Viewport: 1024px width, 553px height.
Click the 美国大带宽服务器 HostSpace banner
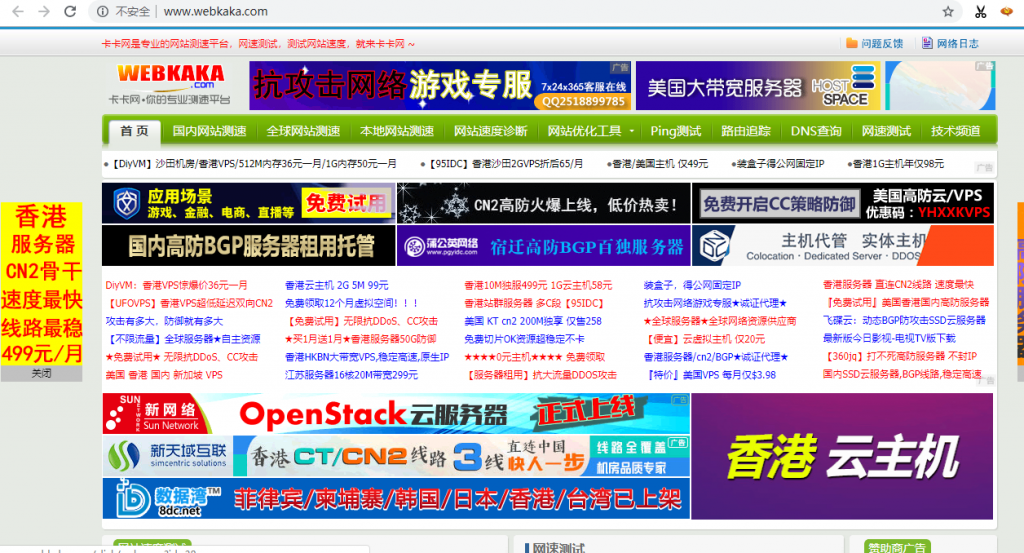tap(758, 86)
